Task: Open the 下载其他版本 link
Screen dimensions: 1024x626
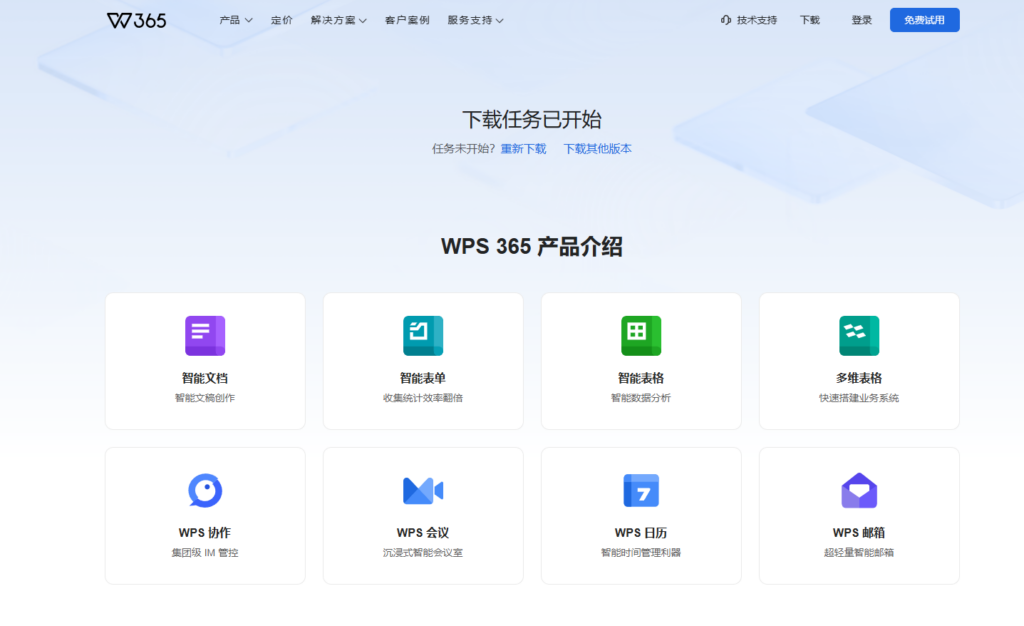Action: click(597, 147)
